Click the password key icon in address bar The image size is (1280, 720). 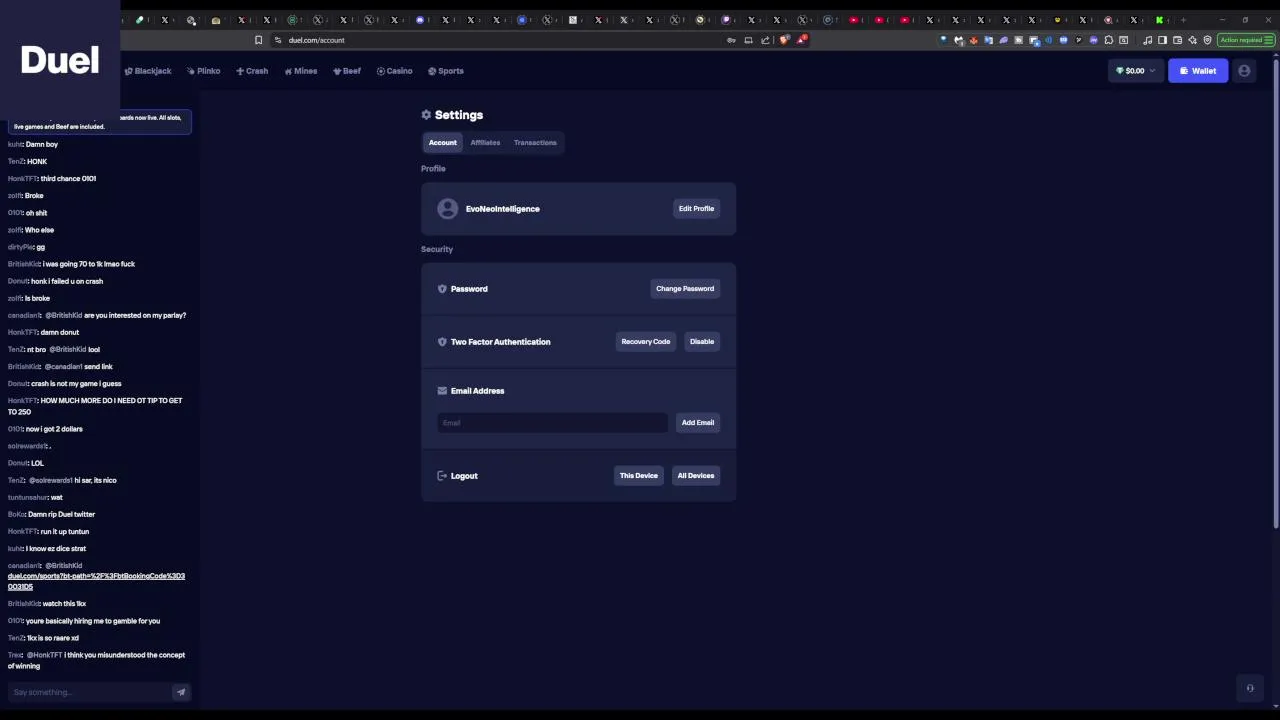(x=731, y=40)
